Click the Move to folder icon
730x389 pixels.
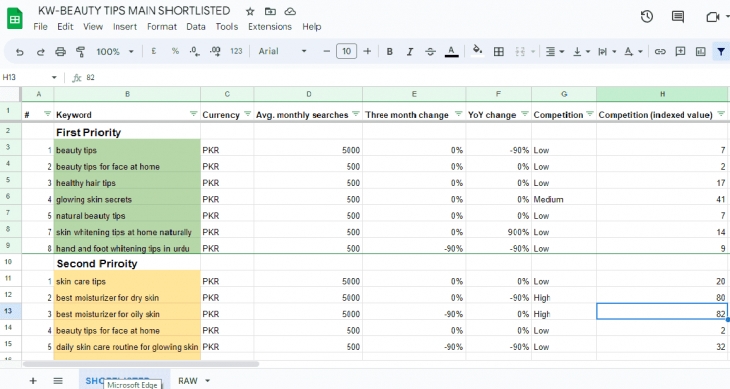click(270, 11)
